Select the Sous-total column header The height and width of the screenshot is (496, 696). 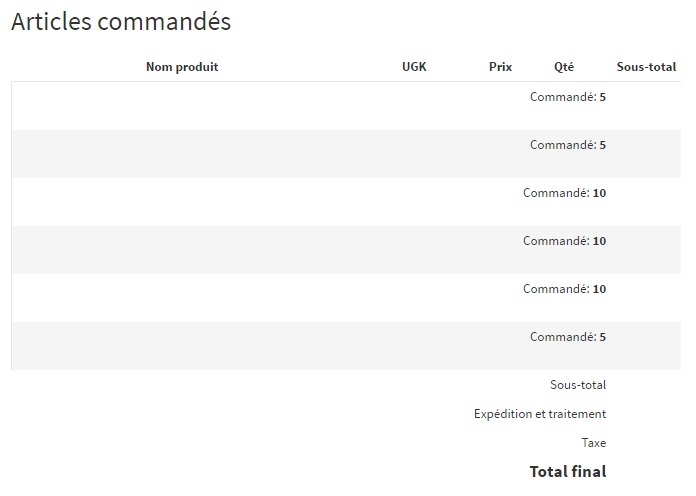tap(646, 67)
